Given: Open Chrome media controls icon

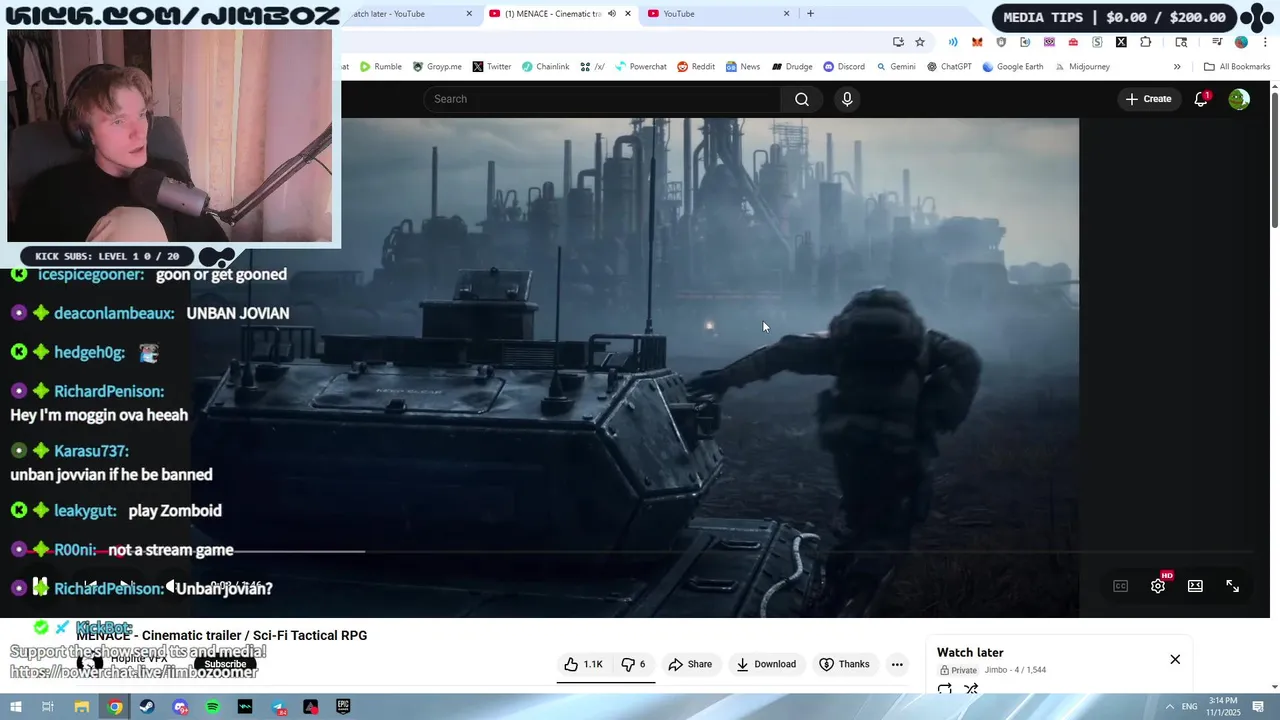Looking at the screenshot, I should (x=1217, y=42).
